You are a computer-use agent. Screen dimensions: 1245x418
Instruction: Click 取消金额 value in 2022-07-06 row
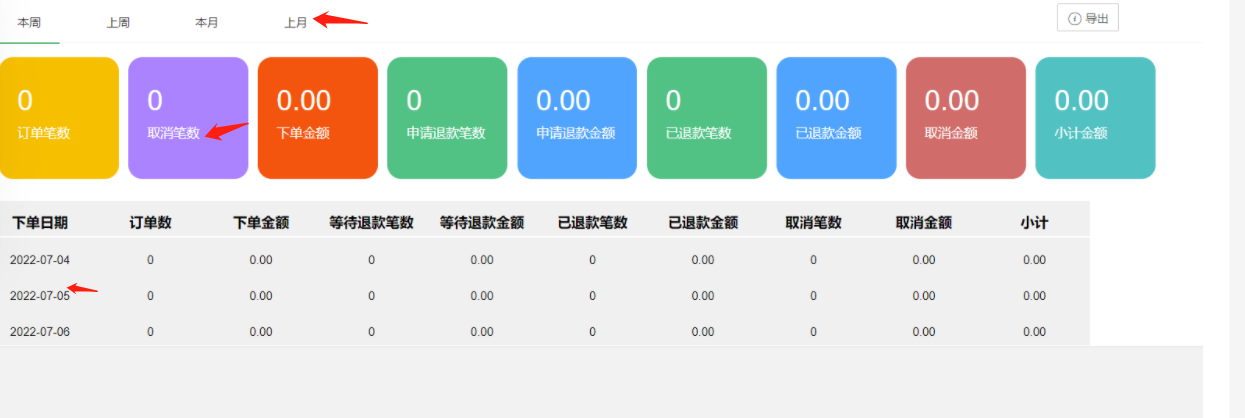coord(923,331)
